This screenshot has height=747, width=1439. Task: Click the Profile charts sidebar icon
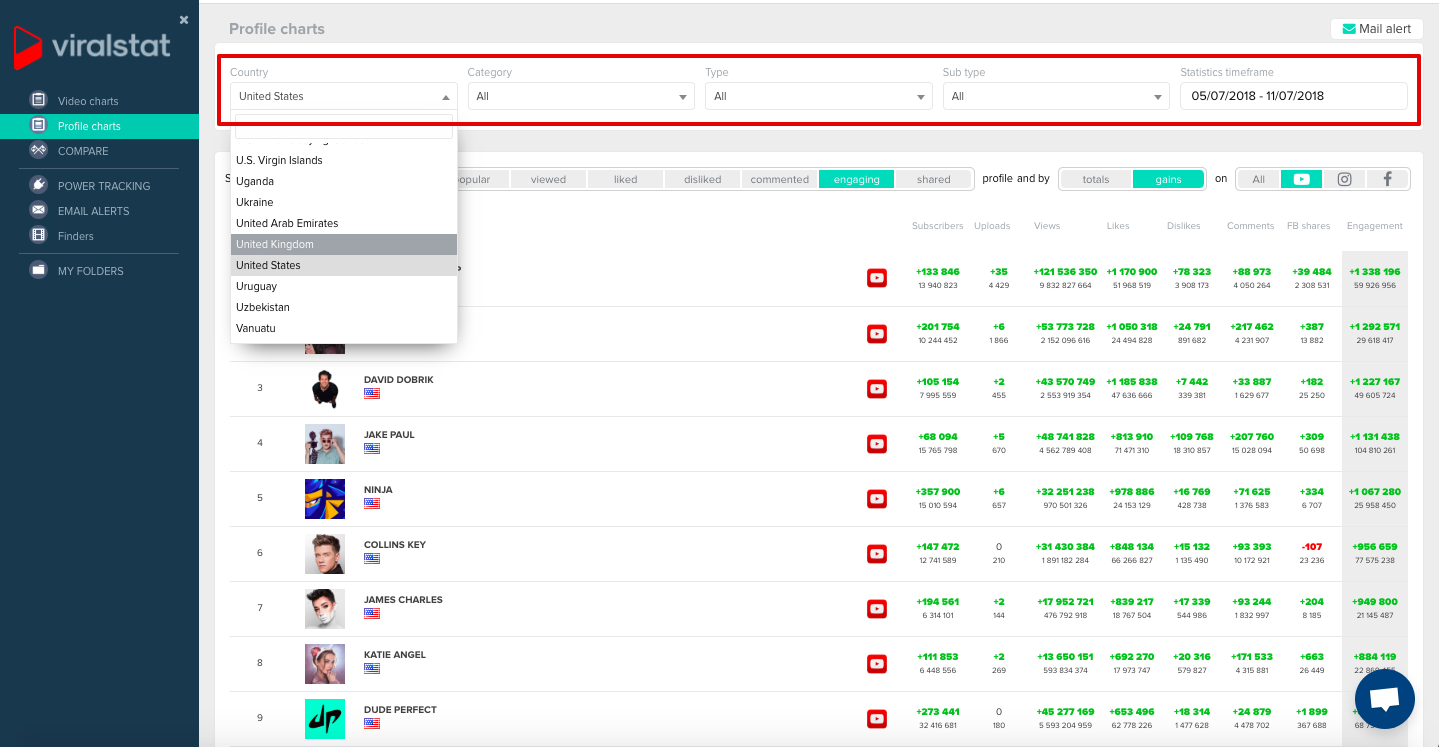(x=39, y=125)
